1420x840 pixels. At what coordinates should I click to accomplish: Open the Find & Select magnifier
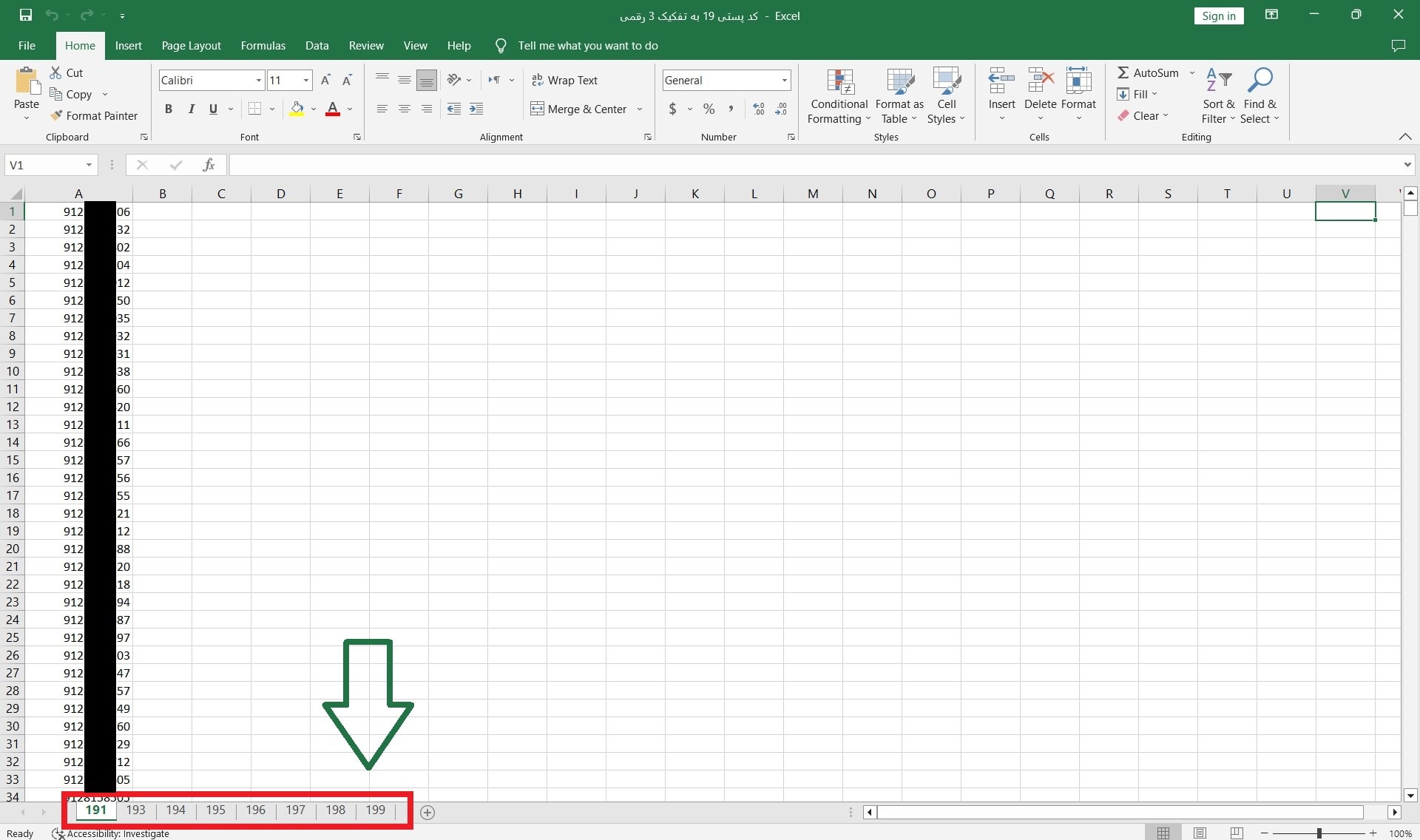pyautogui.click(x=1260, y=80)
